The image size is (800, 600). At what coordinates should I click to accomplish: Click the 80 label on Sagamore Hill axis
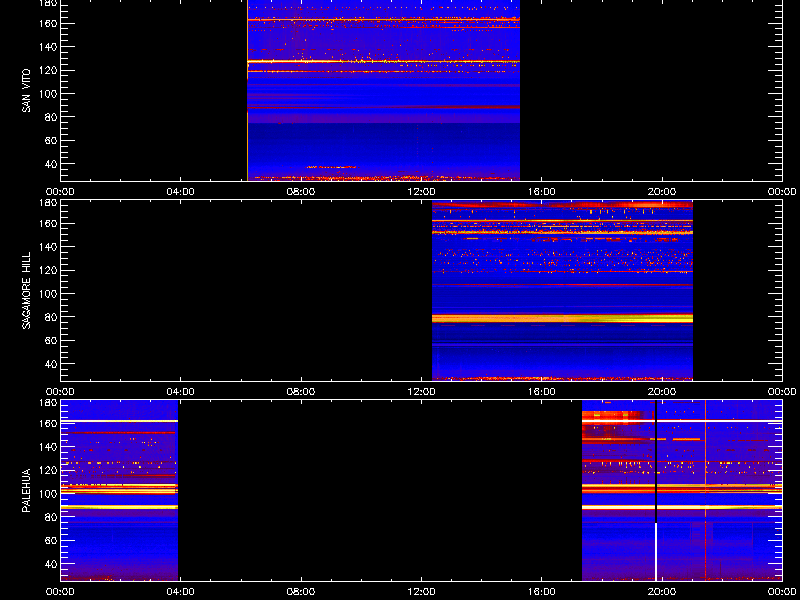coord(53,317)
